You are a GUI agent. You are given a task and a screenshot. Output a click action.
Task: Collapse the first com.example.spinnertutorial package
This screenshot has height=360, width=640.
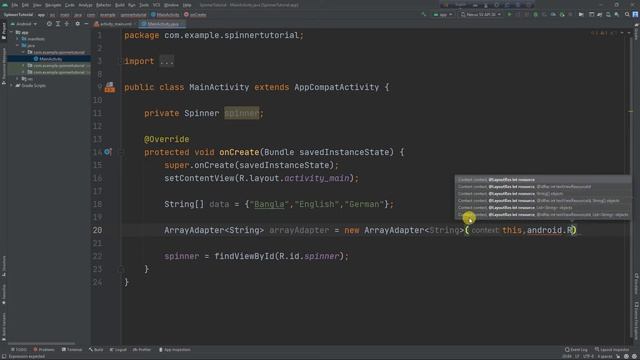[x=23, y=52]
